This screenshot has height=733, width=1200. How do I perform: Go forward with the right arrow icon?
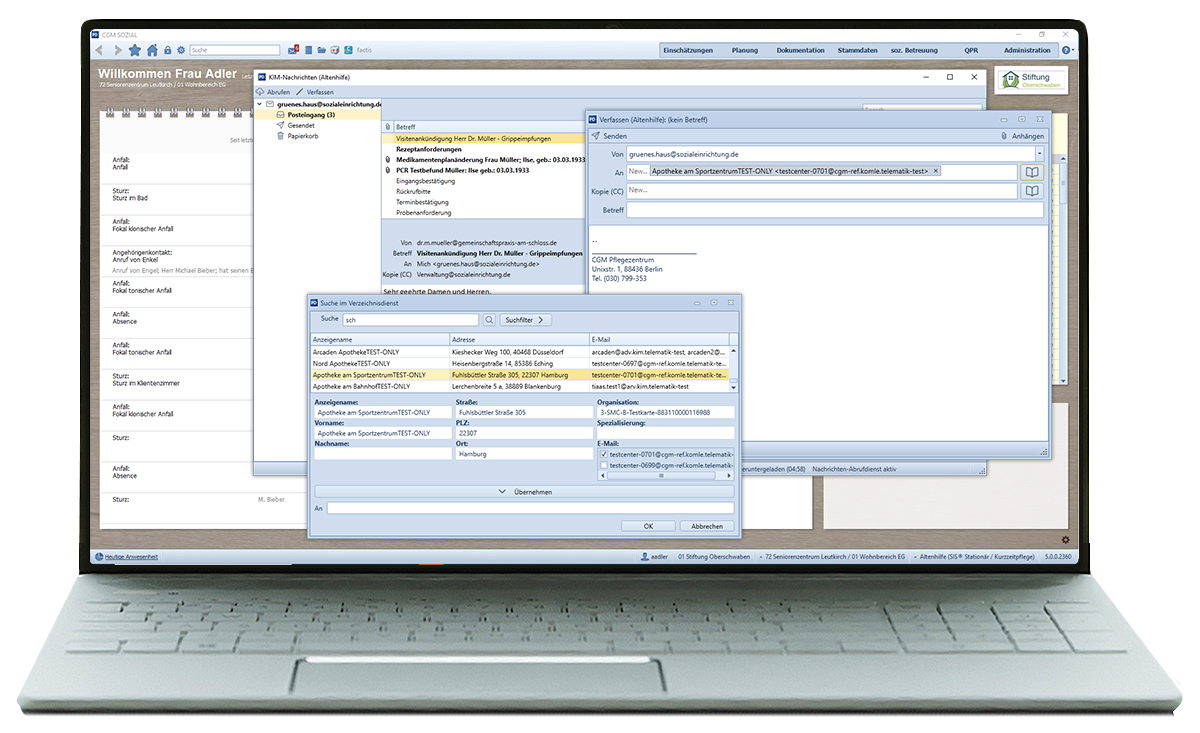[117, 50]
